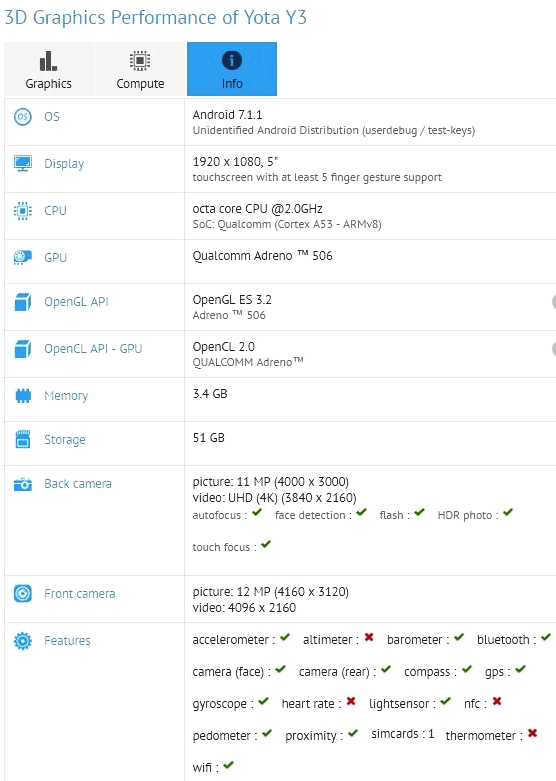556x781 pixels.
Task: Click picture: 11 MP (4000 x 3000) text
Action: coord(271,482)
